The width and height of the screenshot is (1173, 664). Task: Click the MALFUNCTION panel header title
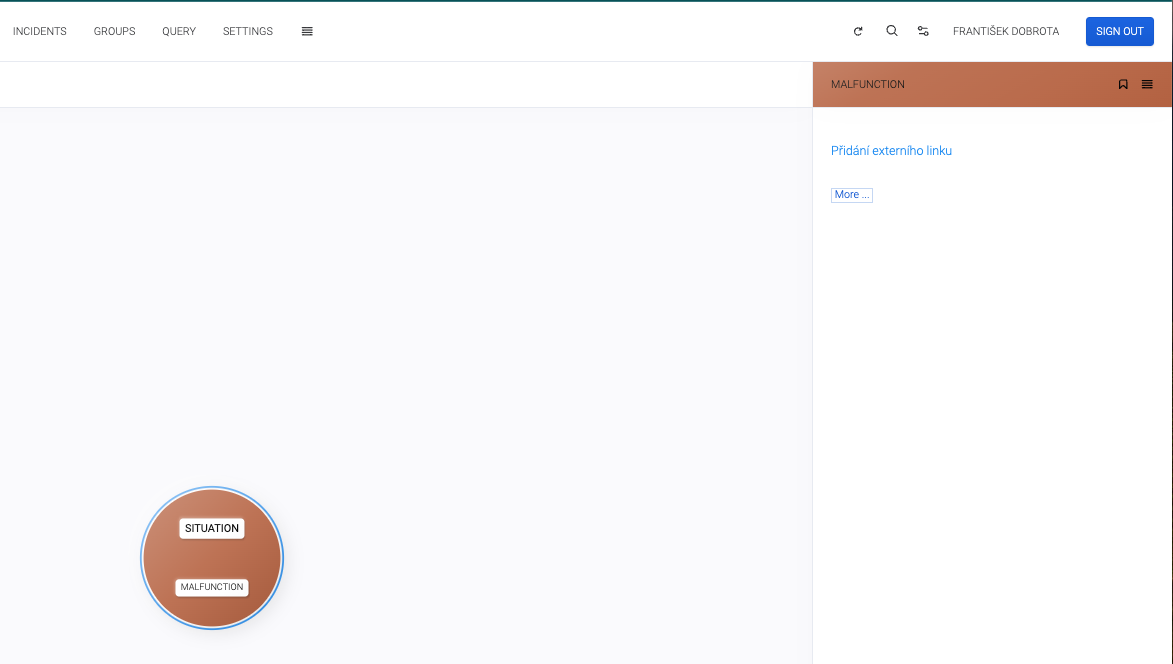point(867,84)
